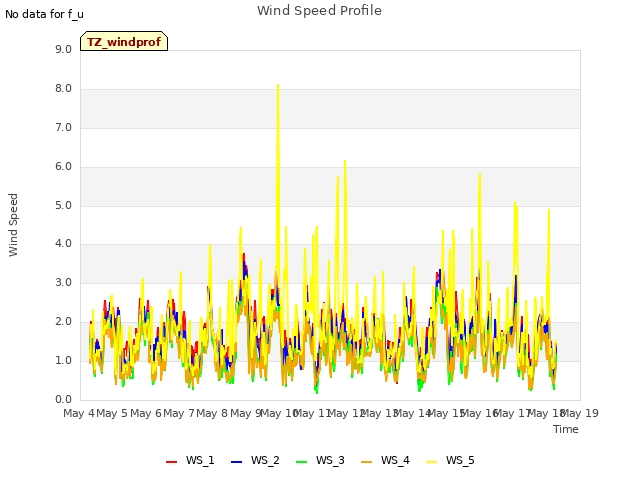Click the May 7 x-axis tick label
The width and height of the screenshot is (640, 480).
179,413
